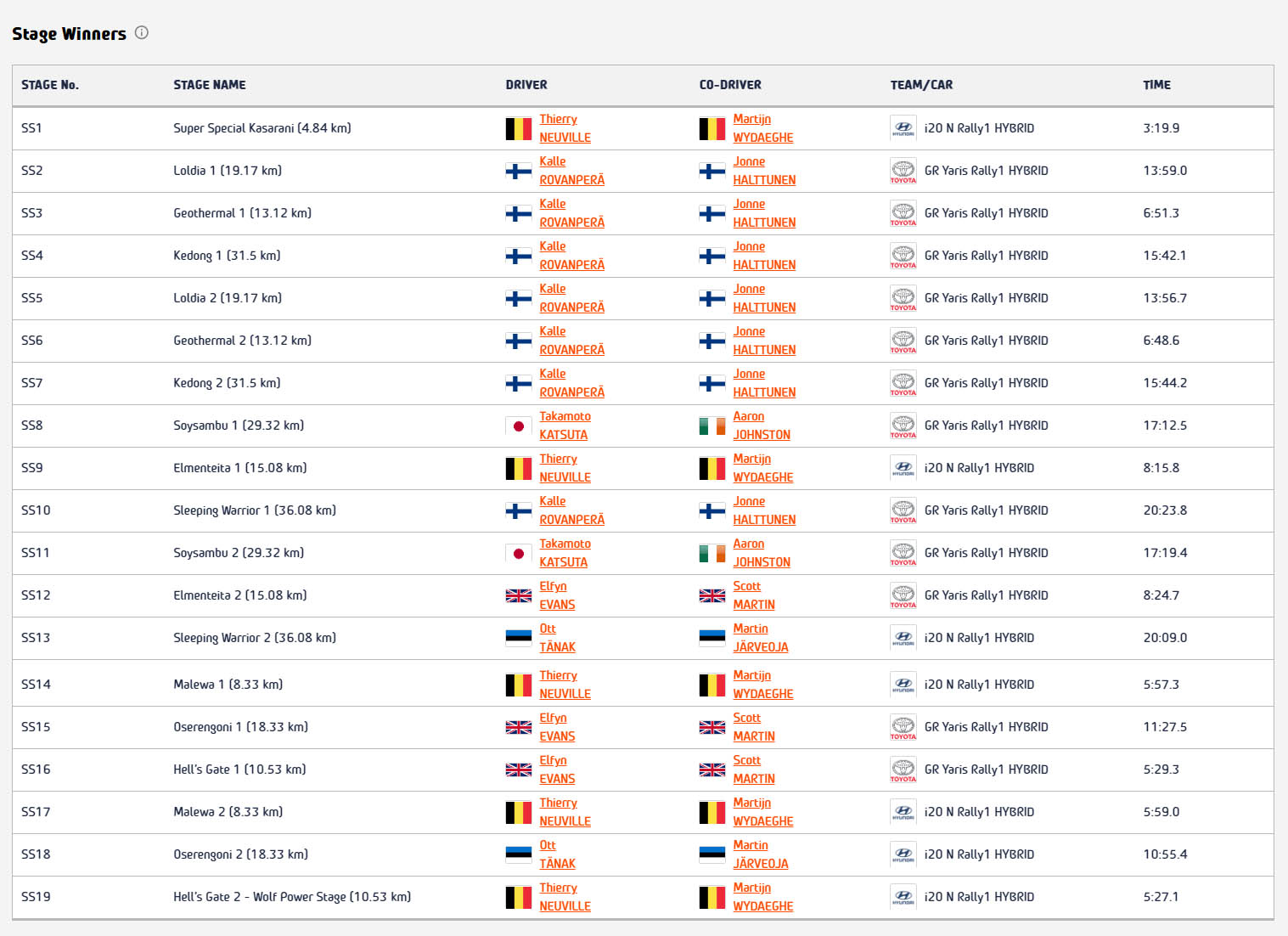Click the Japanese flag in SS8 row
This screenshot has width=1288, height=936.
pyautogui.click(x=519, y=426)
